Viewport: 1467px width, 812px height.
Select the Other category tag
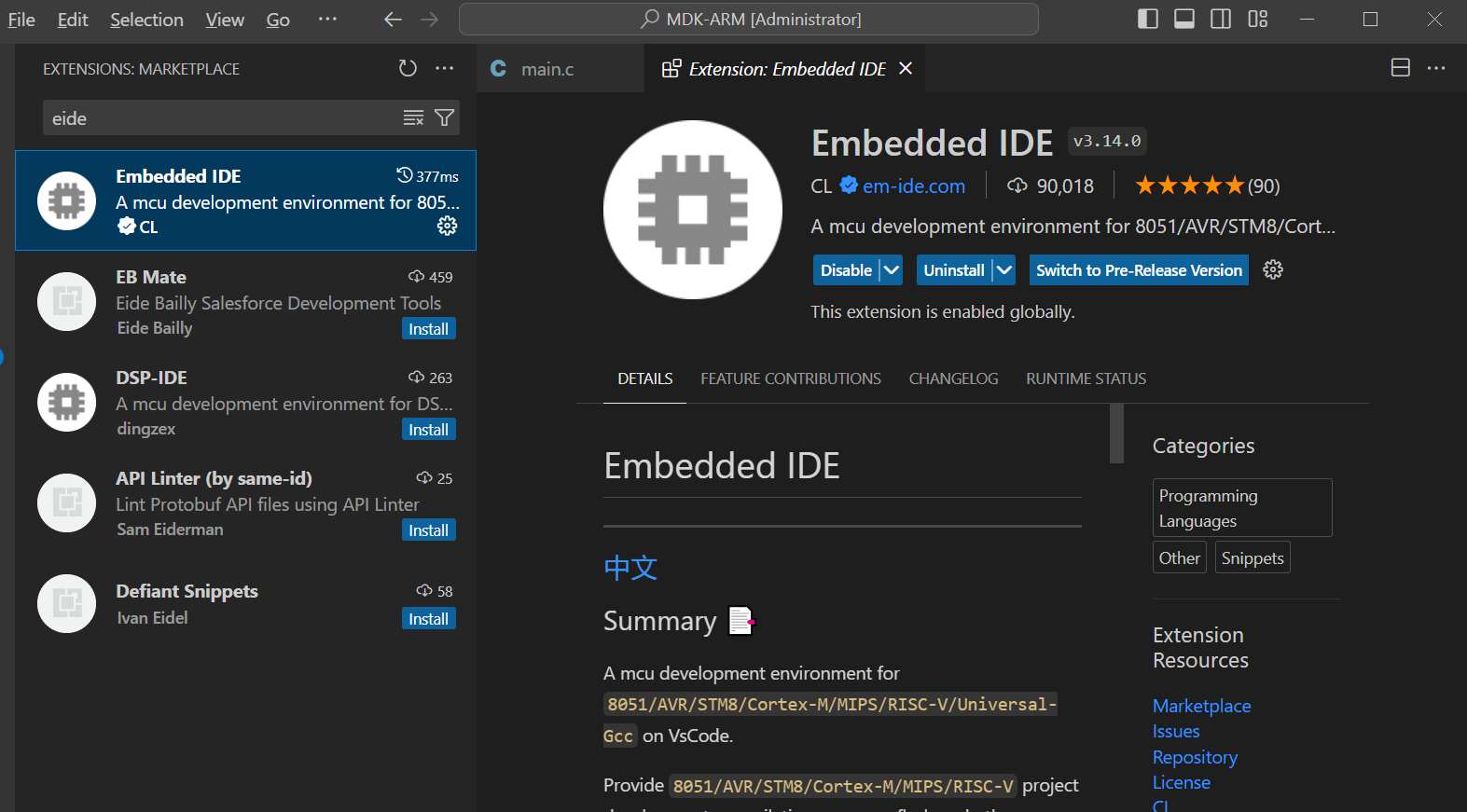(x=1180, y=557)
